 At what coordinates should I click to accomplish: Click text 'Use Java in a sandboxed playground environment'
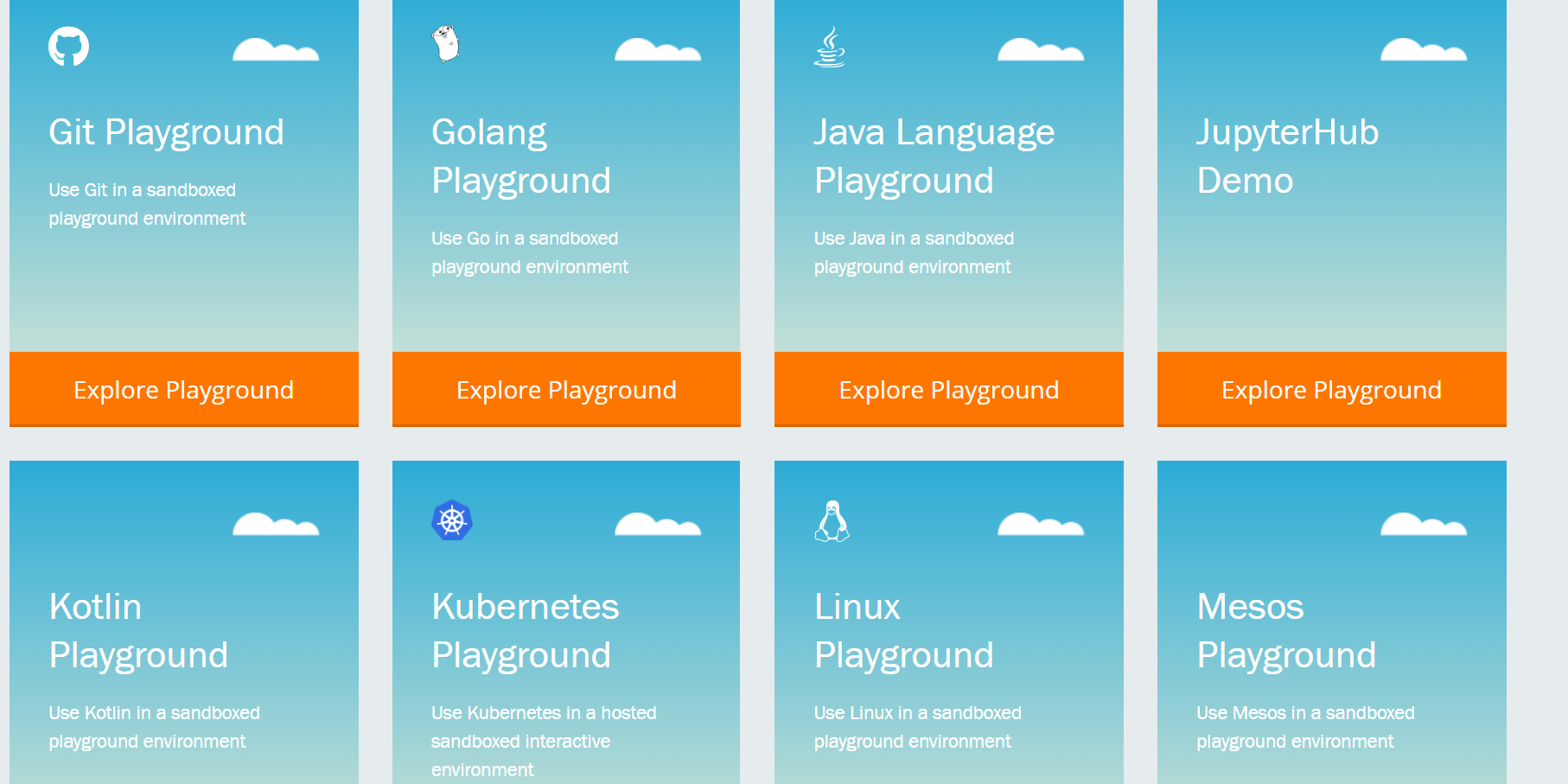click(x=914, y=252)
